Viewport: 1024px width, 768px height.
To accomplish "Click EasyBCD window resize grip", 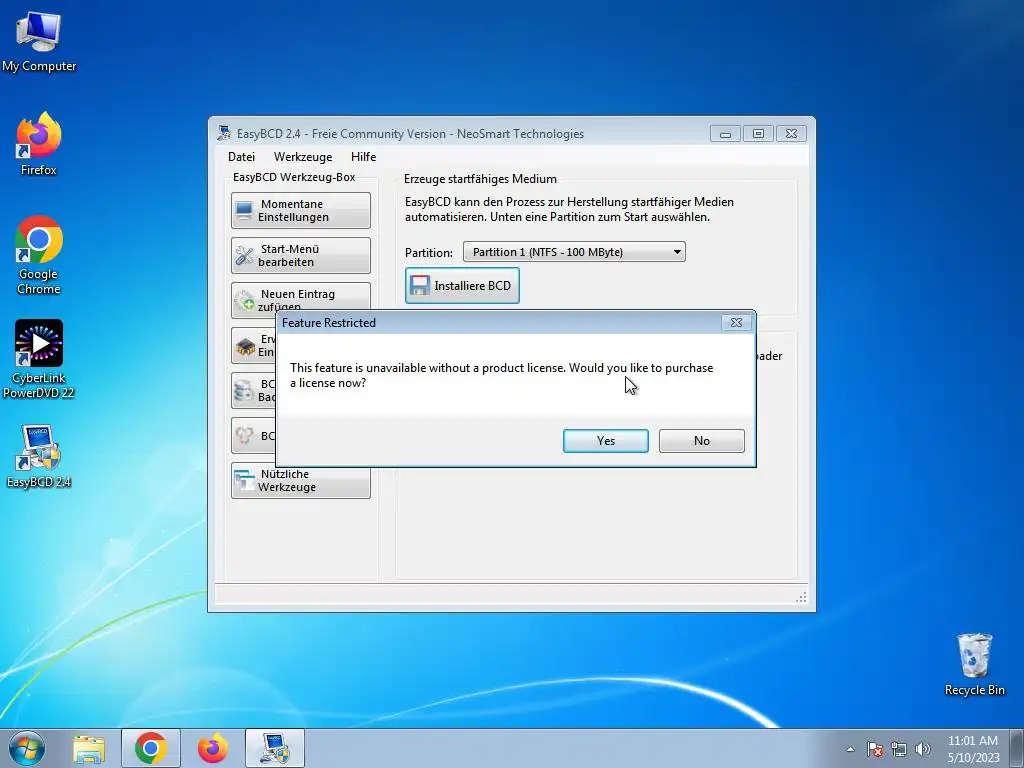I will coord(801,597).
